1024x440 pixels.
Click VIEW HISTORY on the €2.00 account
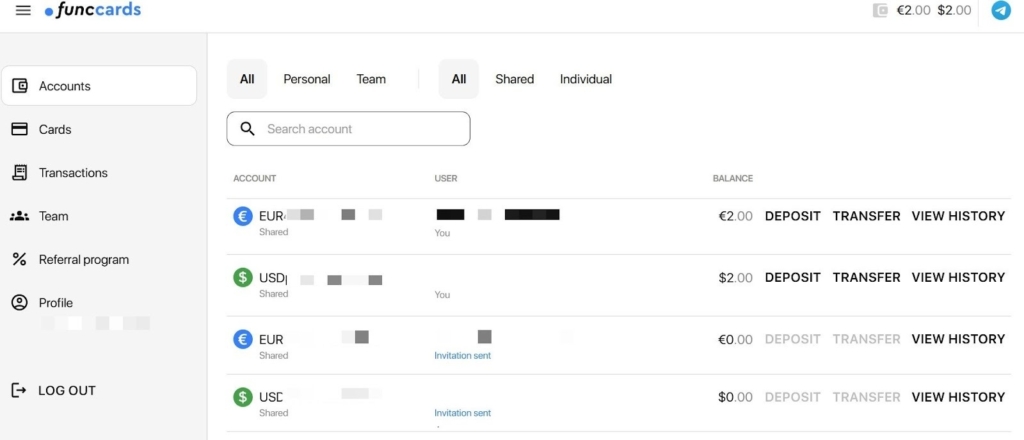tap(958, 216)
